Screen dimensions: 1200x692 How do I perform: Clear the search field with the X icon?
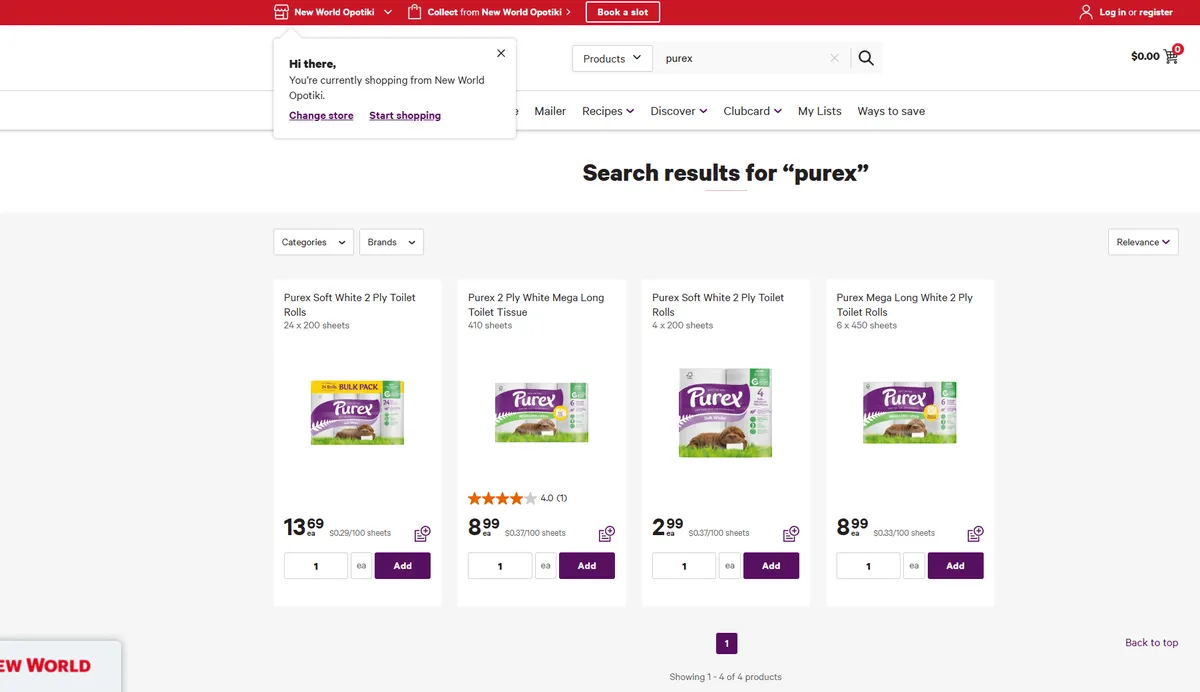[x=834, y=58]
